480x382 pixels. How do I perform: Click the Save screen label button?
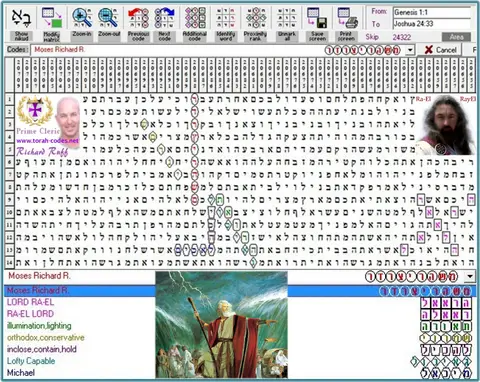click(317, 36)
